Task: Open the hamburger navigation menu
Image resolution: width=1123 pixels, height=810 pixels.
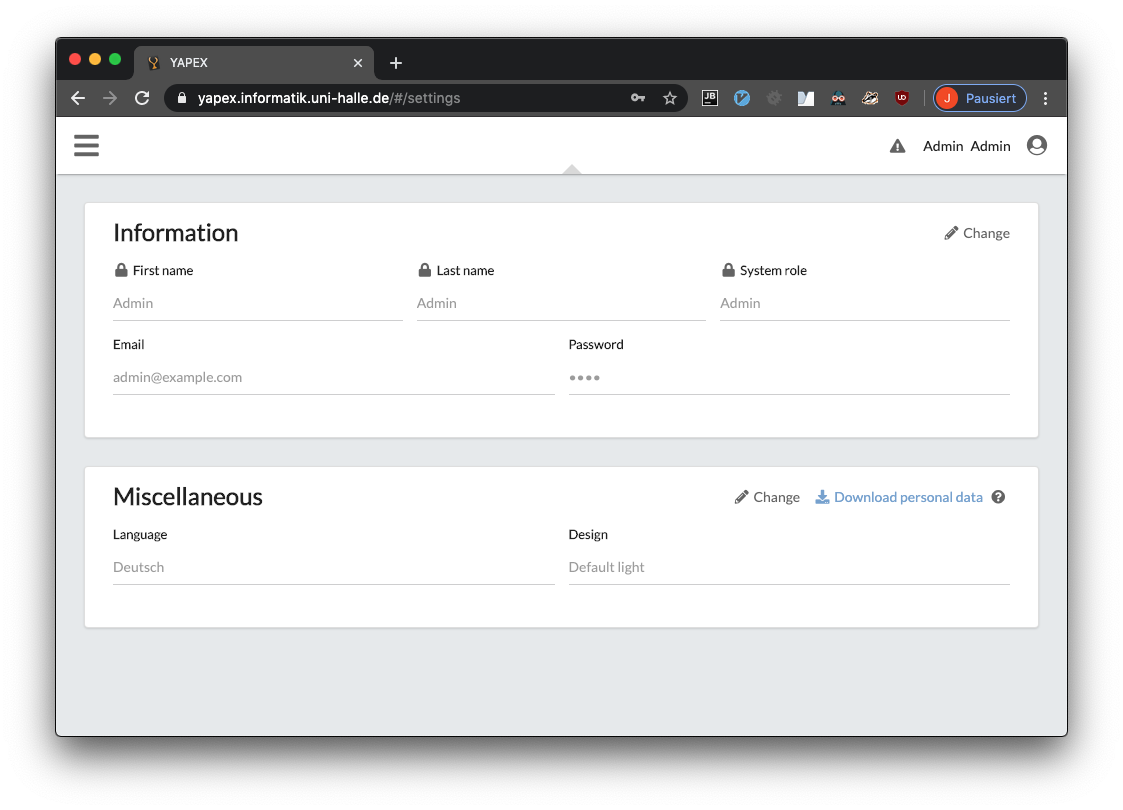Action: (x=87, y=146)
